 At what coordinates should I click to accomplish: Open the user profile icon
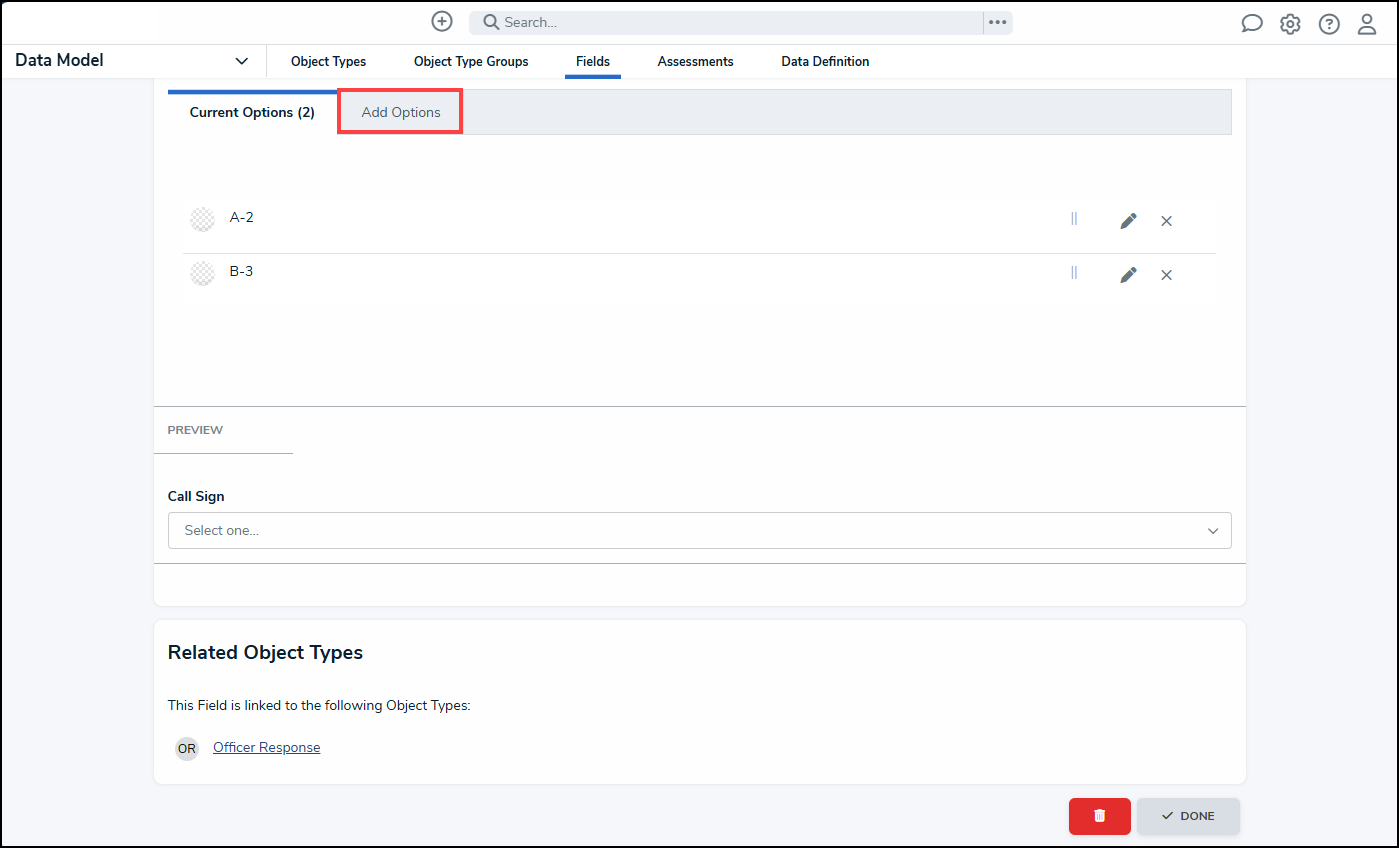point(1366,24)
